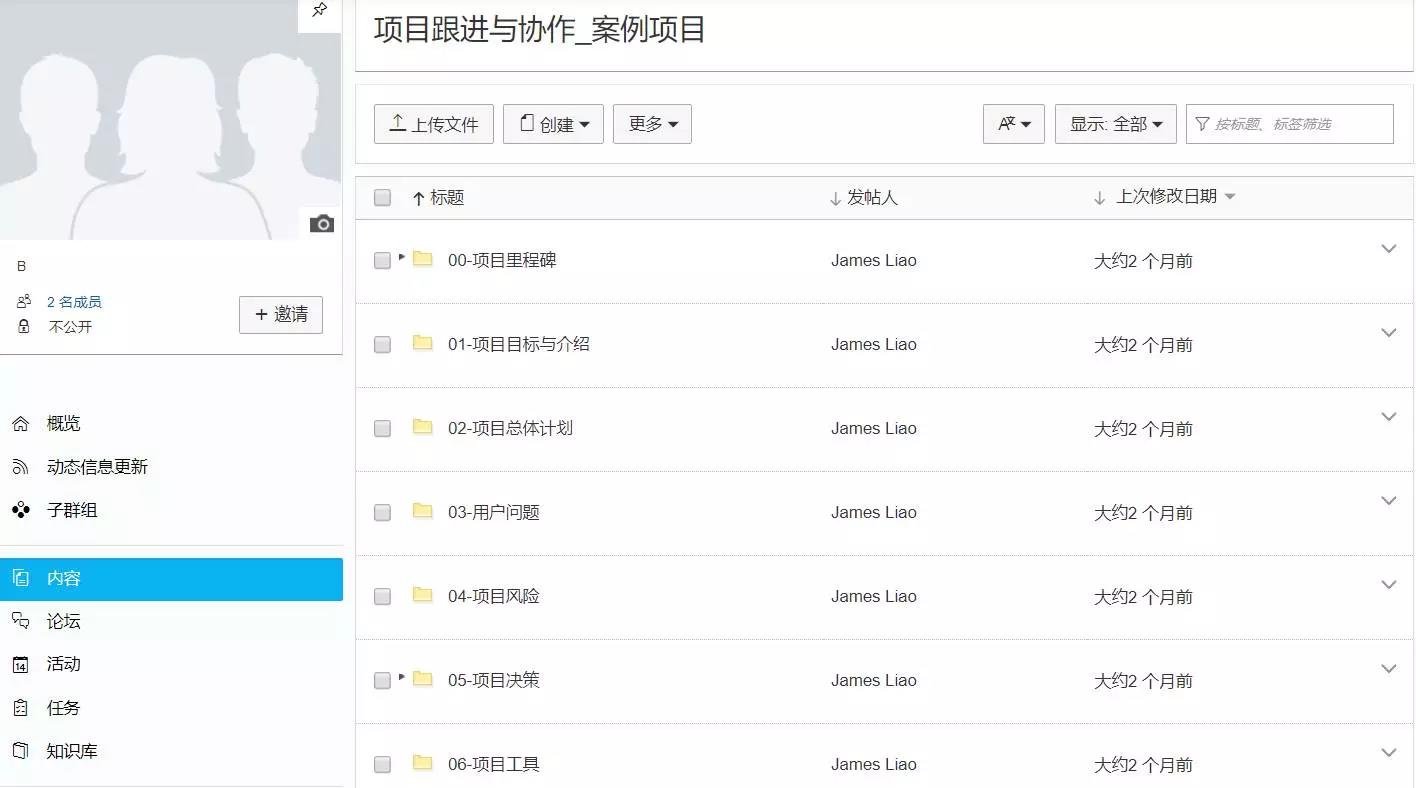Click the 子群组 subgroup icon
The height and width of the screenshot is (788, 1416).
click(x=20, y=510)
